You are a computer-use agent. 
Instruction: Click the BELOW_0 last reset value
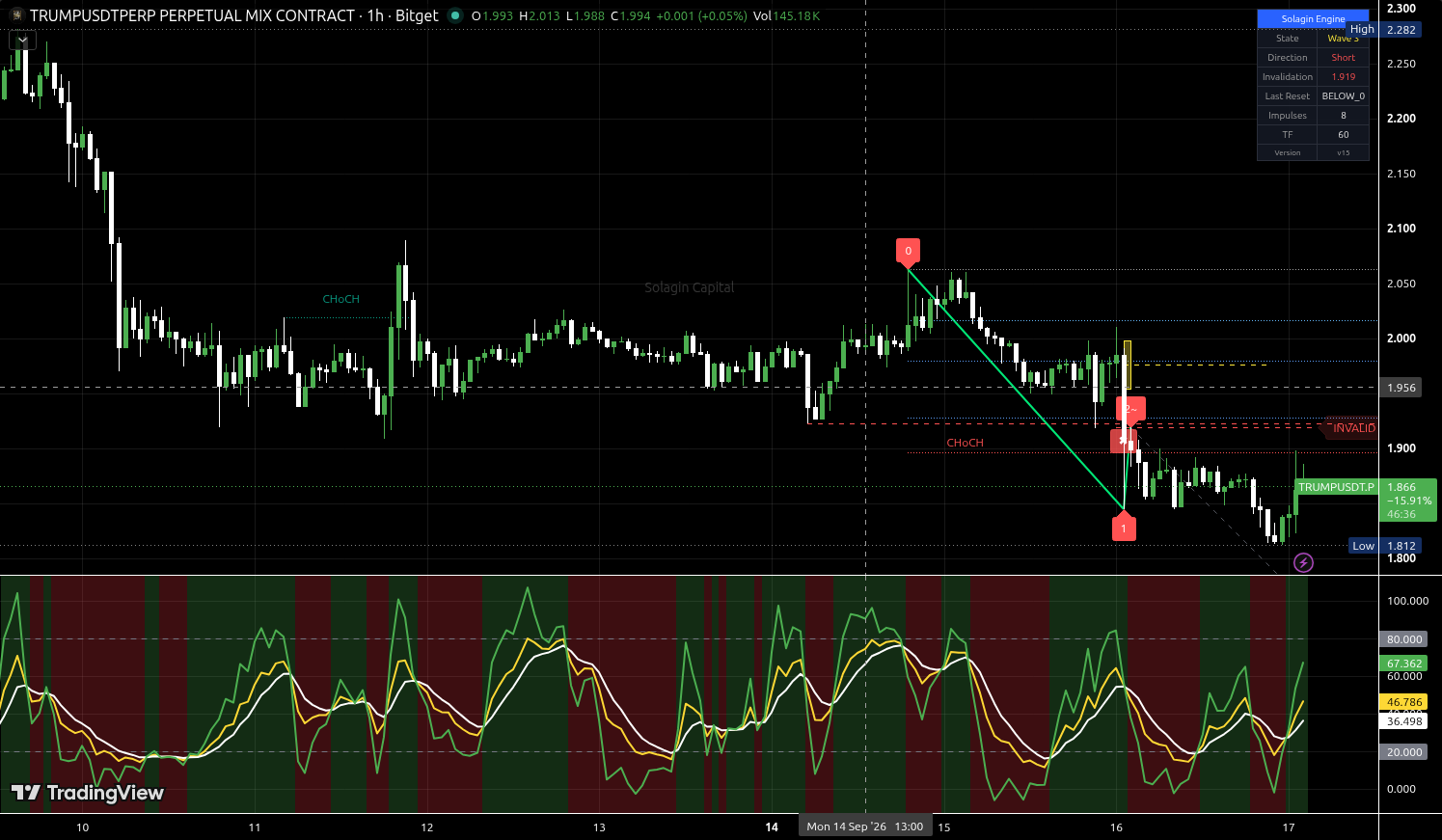pos(1343,96)
